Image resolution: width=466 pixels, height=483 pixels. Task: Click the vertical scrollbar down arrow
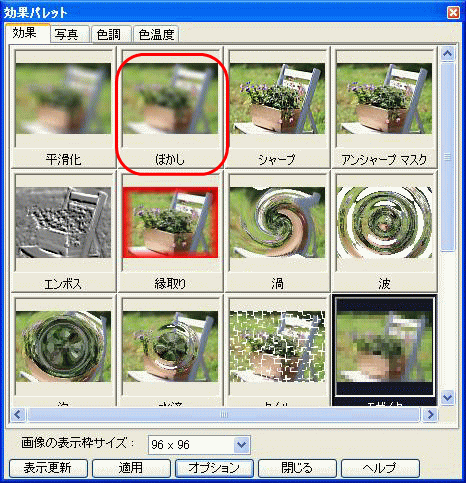click(447, 398)
